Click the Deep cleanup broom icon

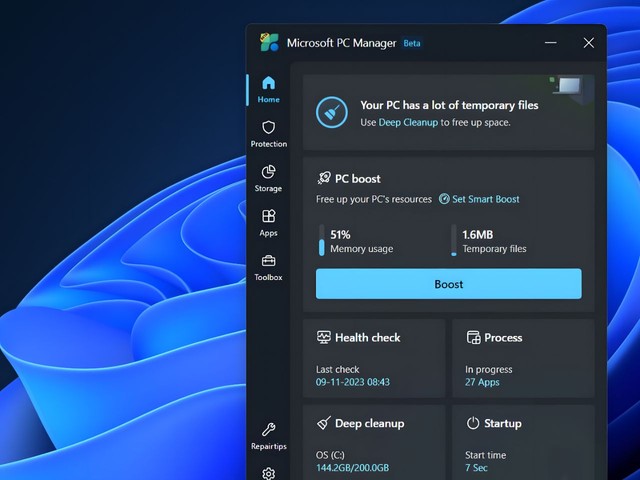[x=324, y=423]
